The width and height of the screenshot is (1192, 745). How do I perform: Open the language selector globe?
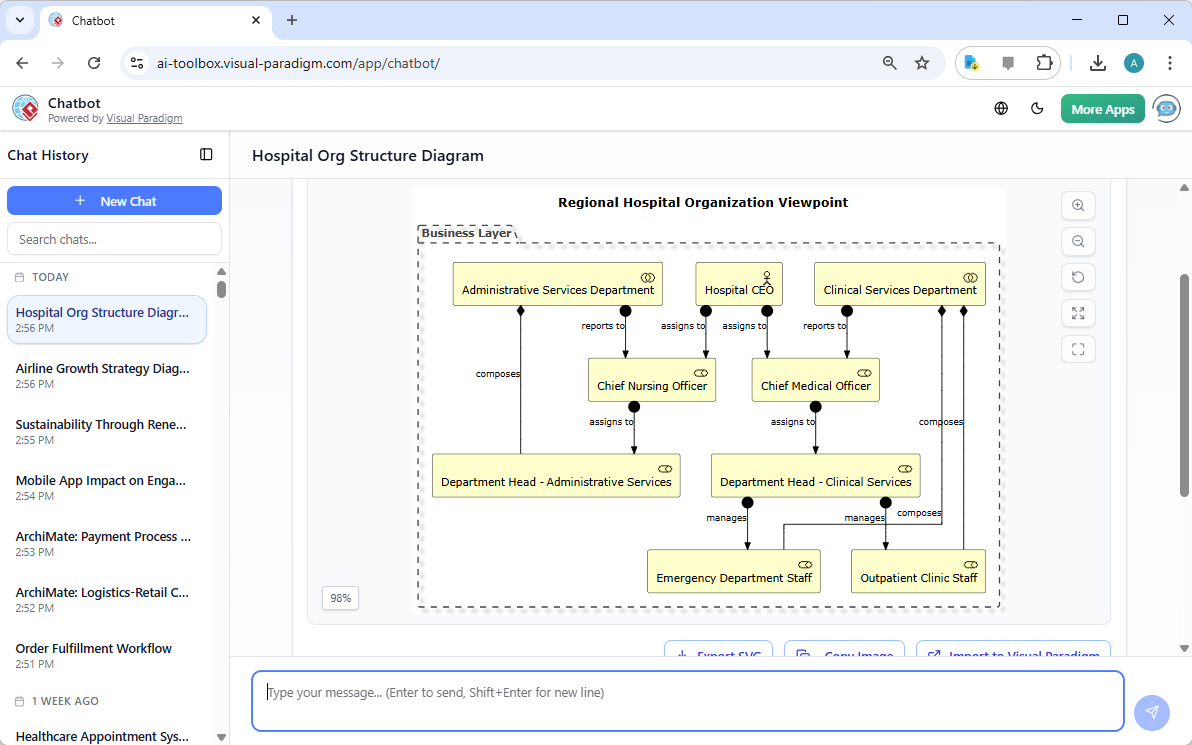coord(1001,108)
